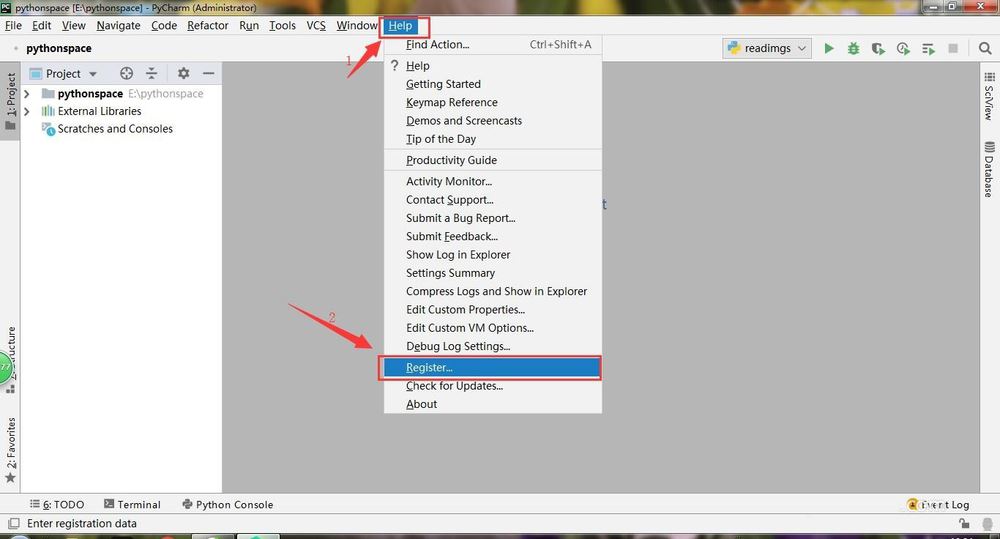
Task: Open the Run menu
Action: (249, 26)
